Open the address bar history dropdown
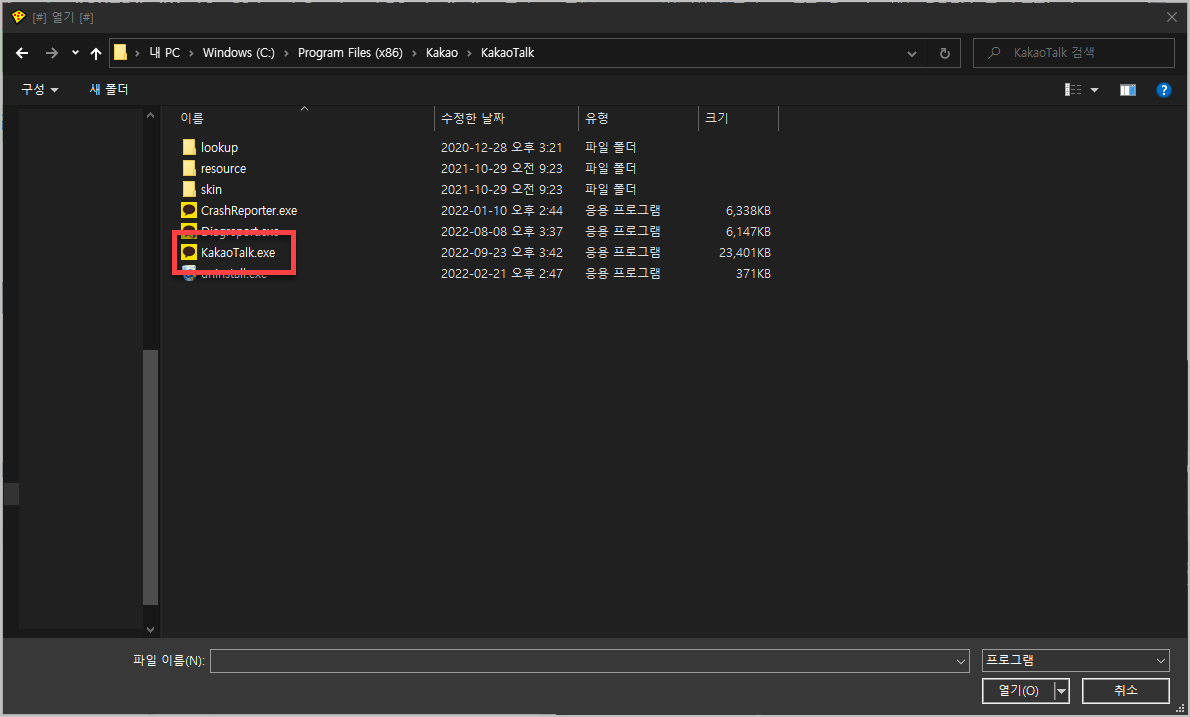Screen dimensions: 1190x717 tap(911, 53)
